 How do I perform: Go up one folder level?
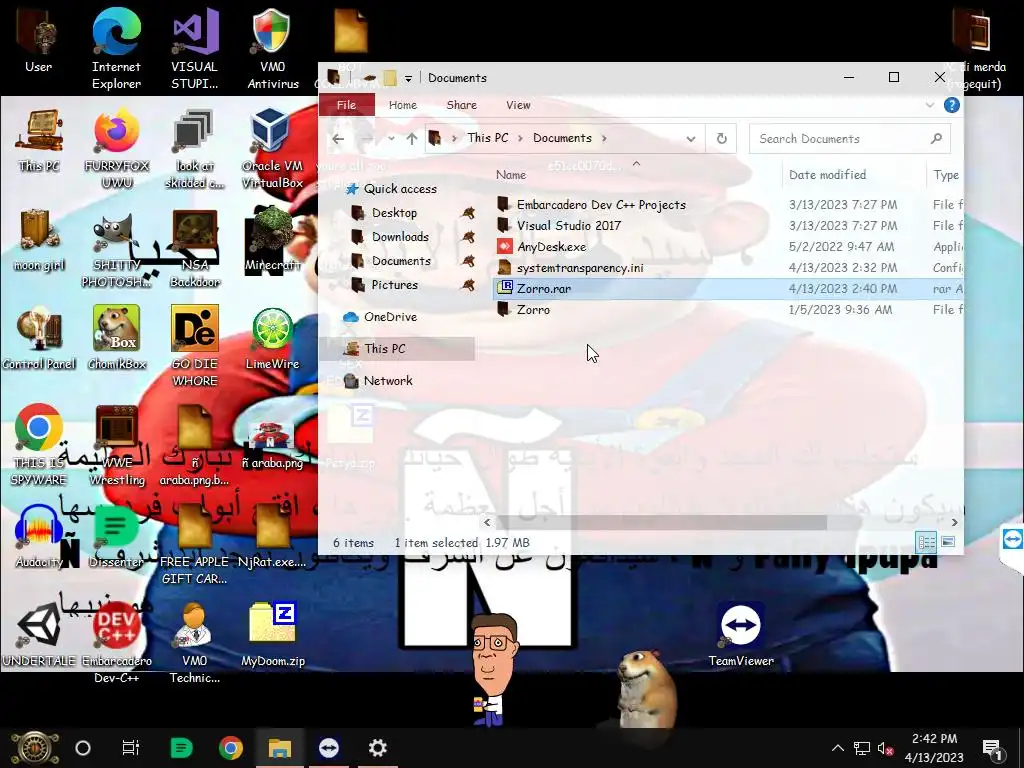pos(411,138)
